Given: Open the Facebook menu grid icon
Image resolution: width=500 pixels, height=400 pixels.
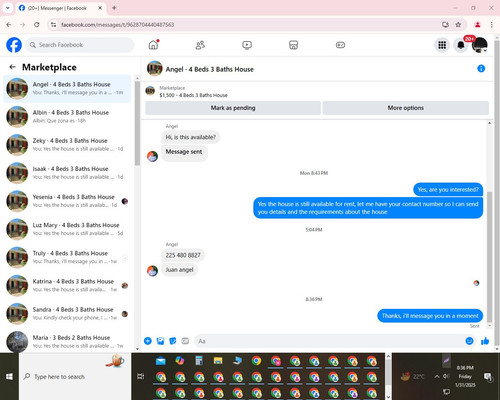Looking at the screenshot, I should click(442, 45).
